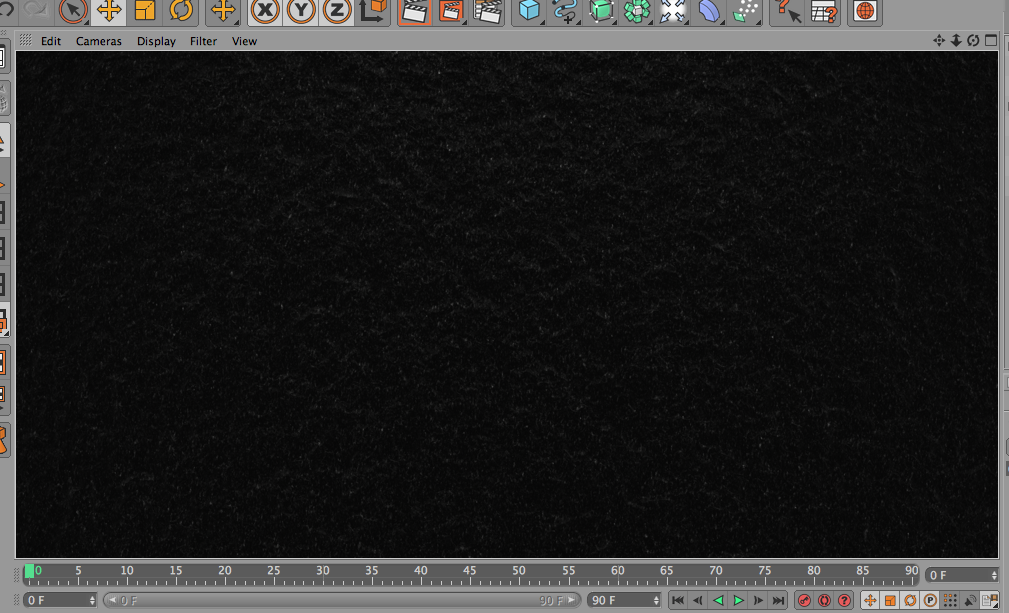Image resolution: width=1009 pixels, height=613 pixels.
Task: Click the green playhead at frame 0
Action: tap(29, 571)
